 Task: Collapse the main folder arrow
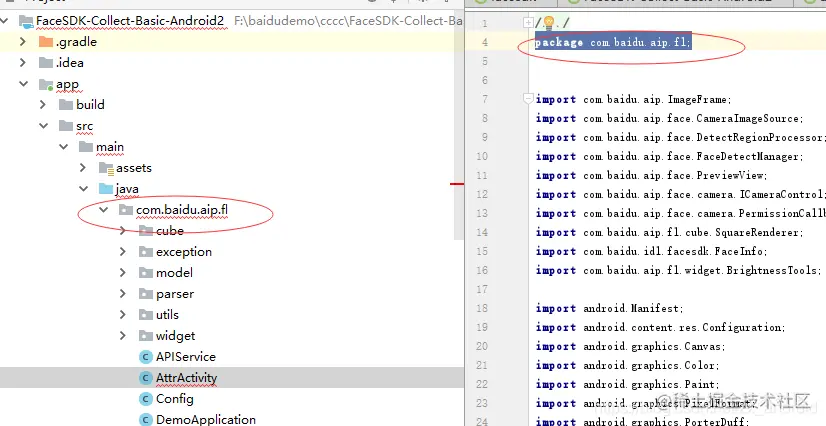point(63,146)
